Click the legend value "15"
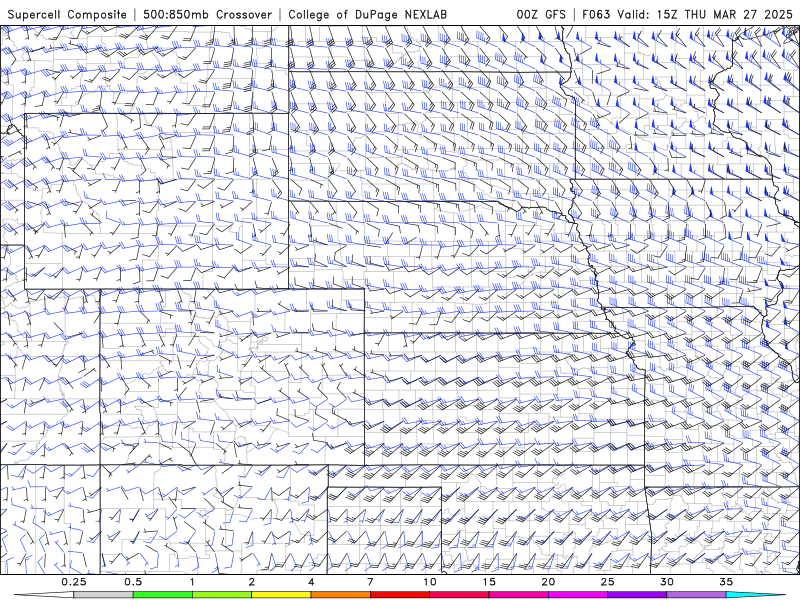 coord(489,582)
